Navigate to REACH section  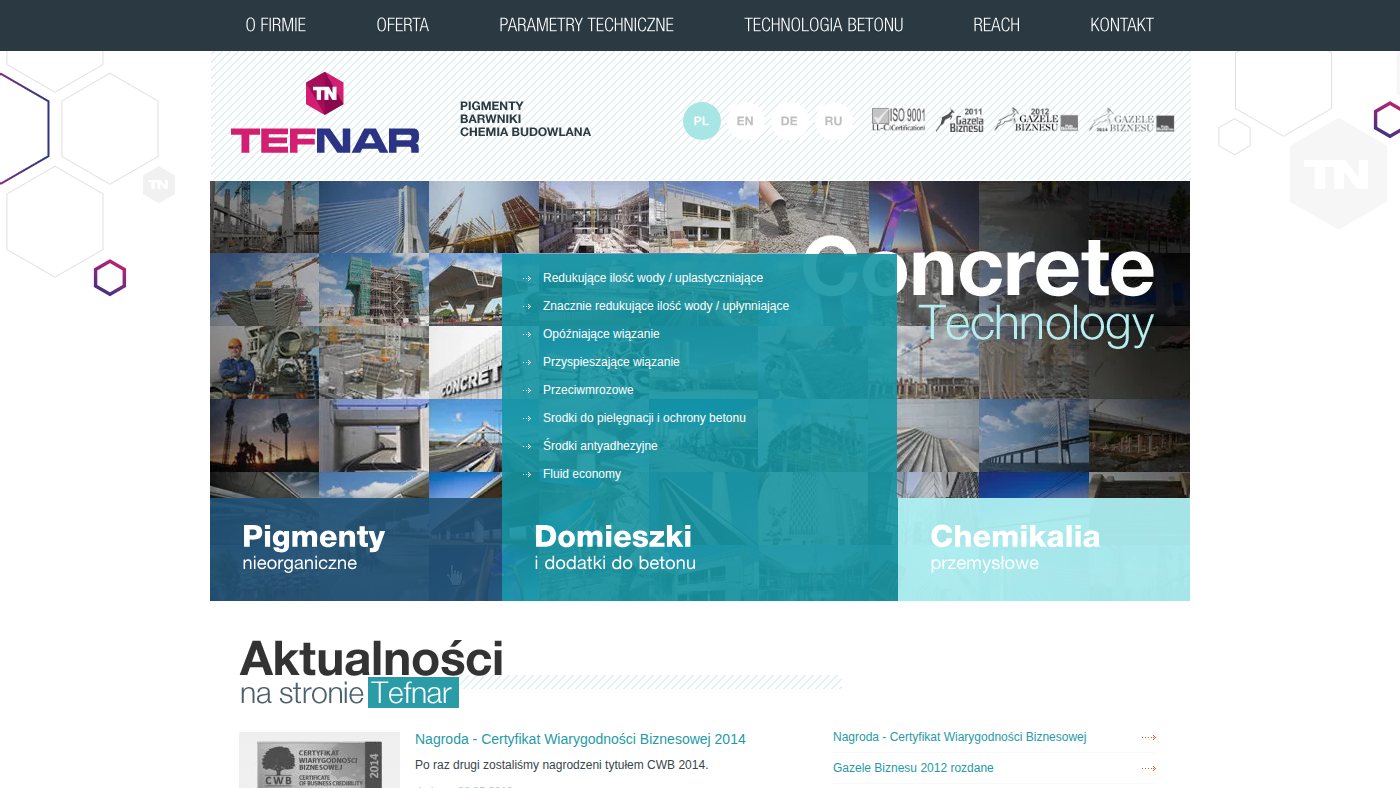click(x=997, y=25)
